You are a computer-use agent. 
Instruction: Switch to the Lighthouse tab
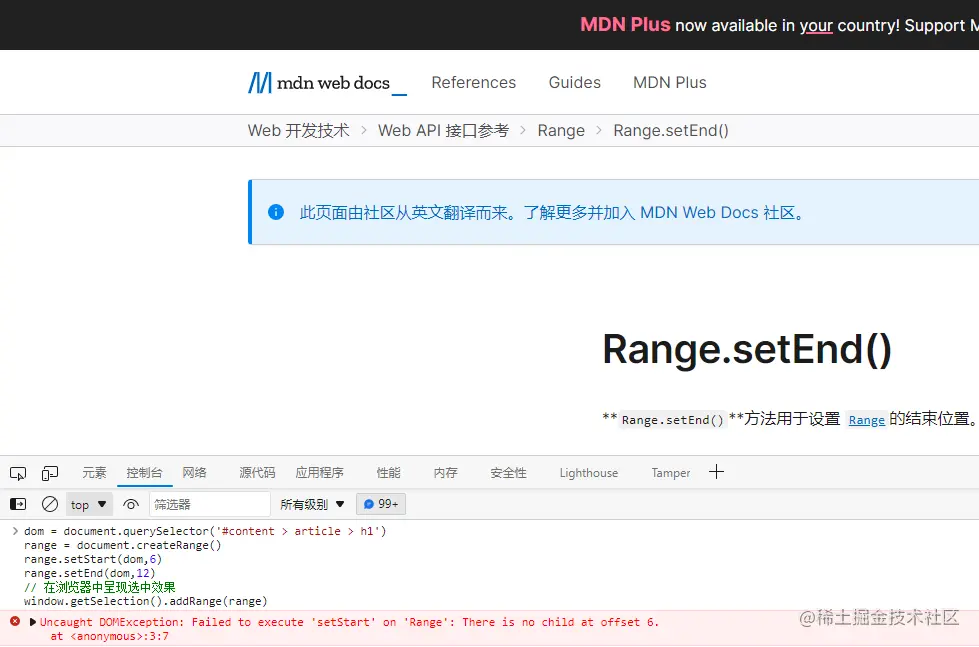click(589, 473)
